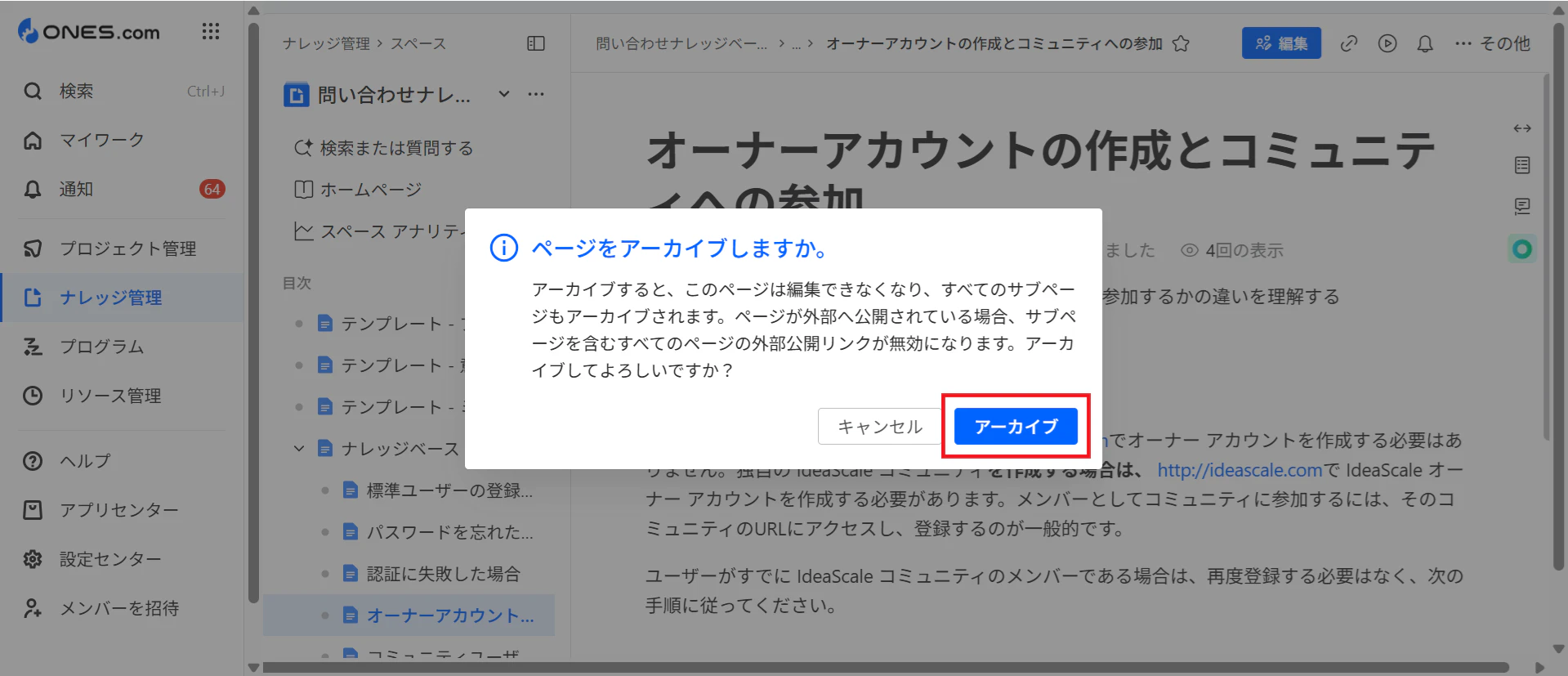Go to マイワーク

(123, 140)
